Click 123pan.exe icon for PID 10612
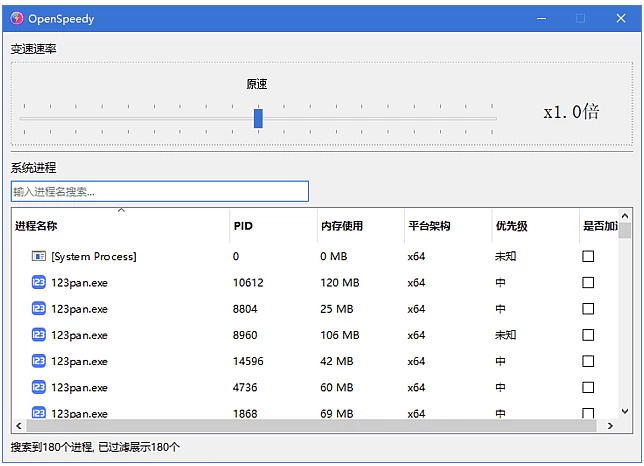644x466 pixels. coord(38,283)
